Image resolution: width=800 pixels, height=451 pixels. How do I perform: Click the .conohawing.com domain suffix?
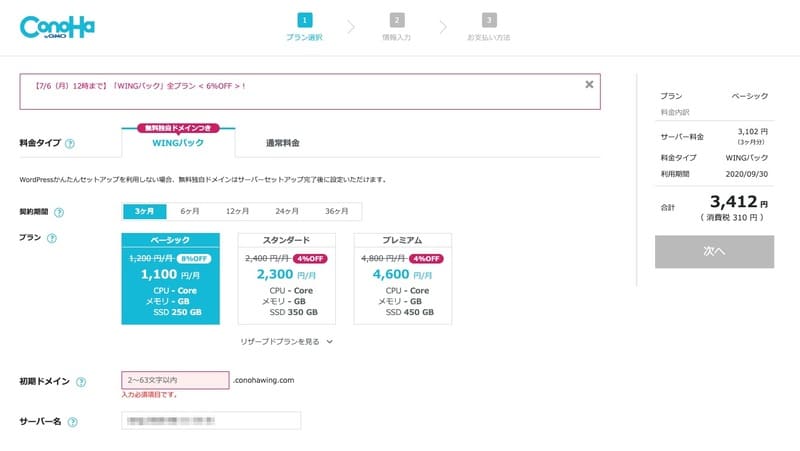263,380
